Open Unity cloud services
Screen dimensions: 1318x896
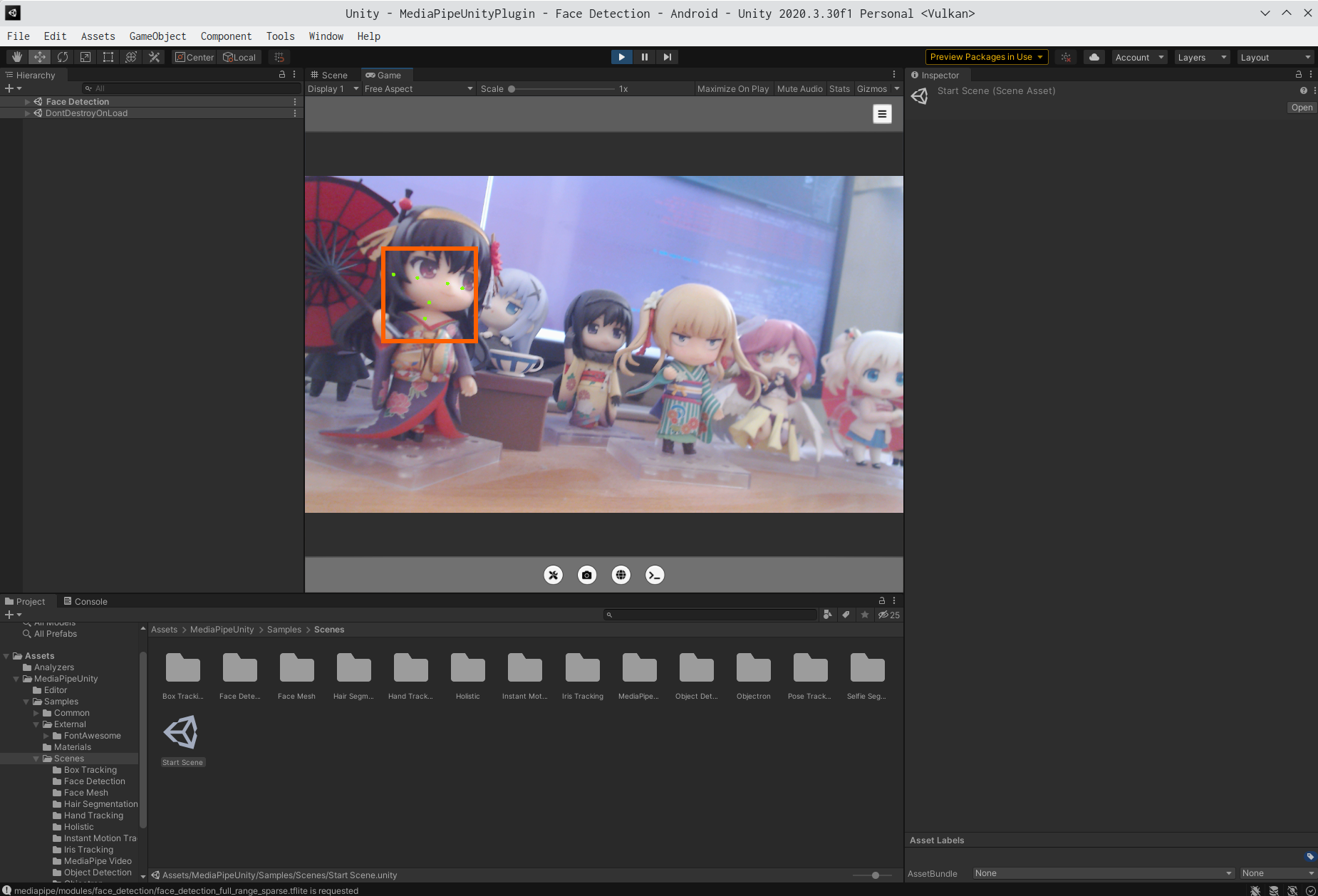1094,57
